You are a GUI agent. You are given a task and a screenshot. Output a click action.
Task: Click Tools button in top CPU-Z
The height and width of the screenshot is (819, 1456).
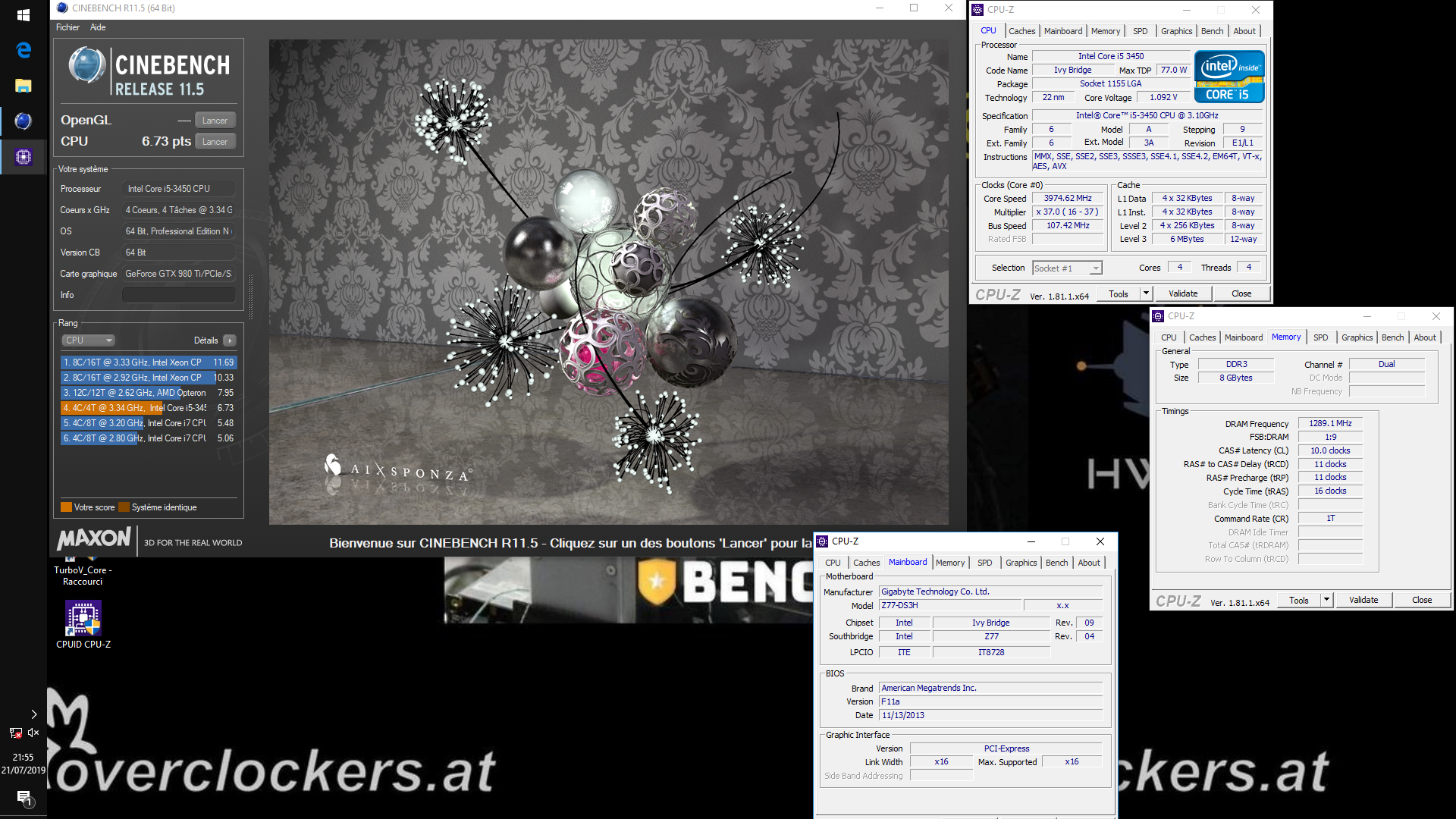pyautogui.click(x=1119, y=294)
